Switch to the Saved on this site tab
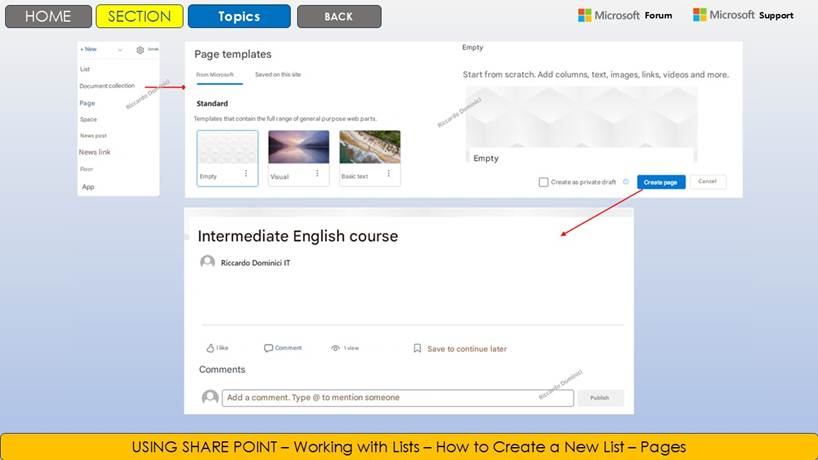The image size is (818, 460). pos(278,75)
